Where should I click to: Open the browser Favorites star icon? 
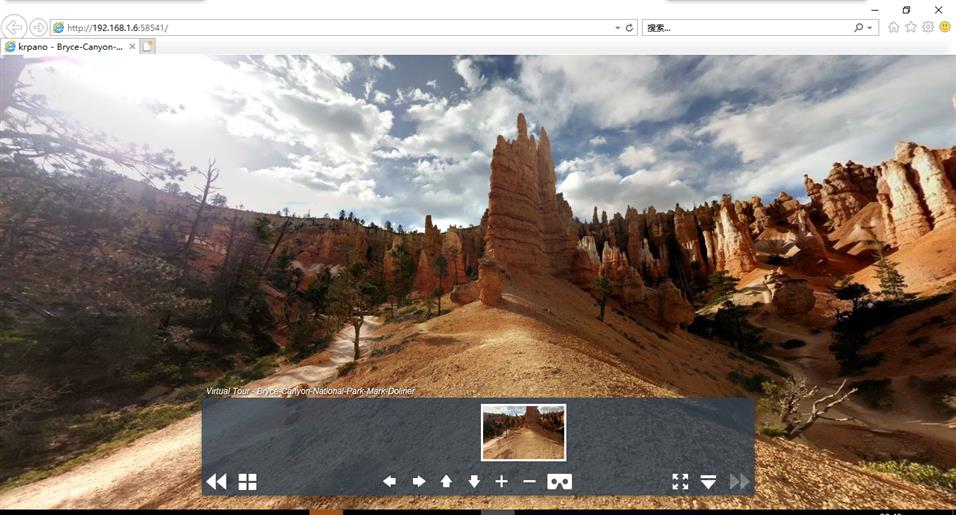(x=911, y=27)
